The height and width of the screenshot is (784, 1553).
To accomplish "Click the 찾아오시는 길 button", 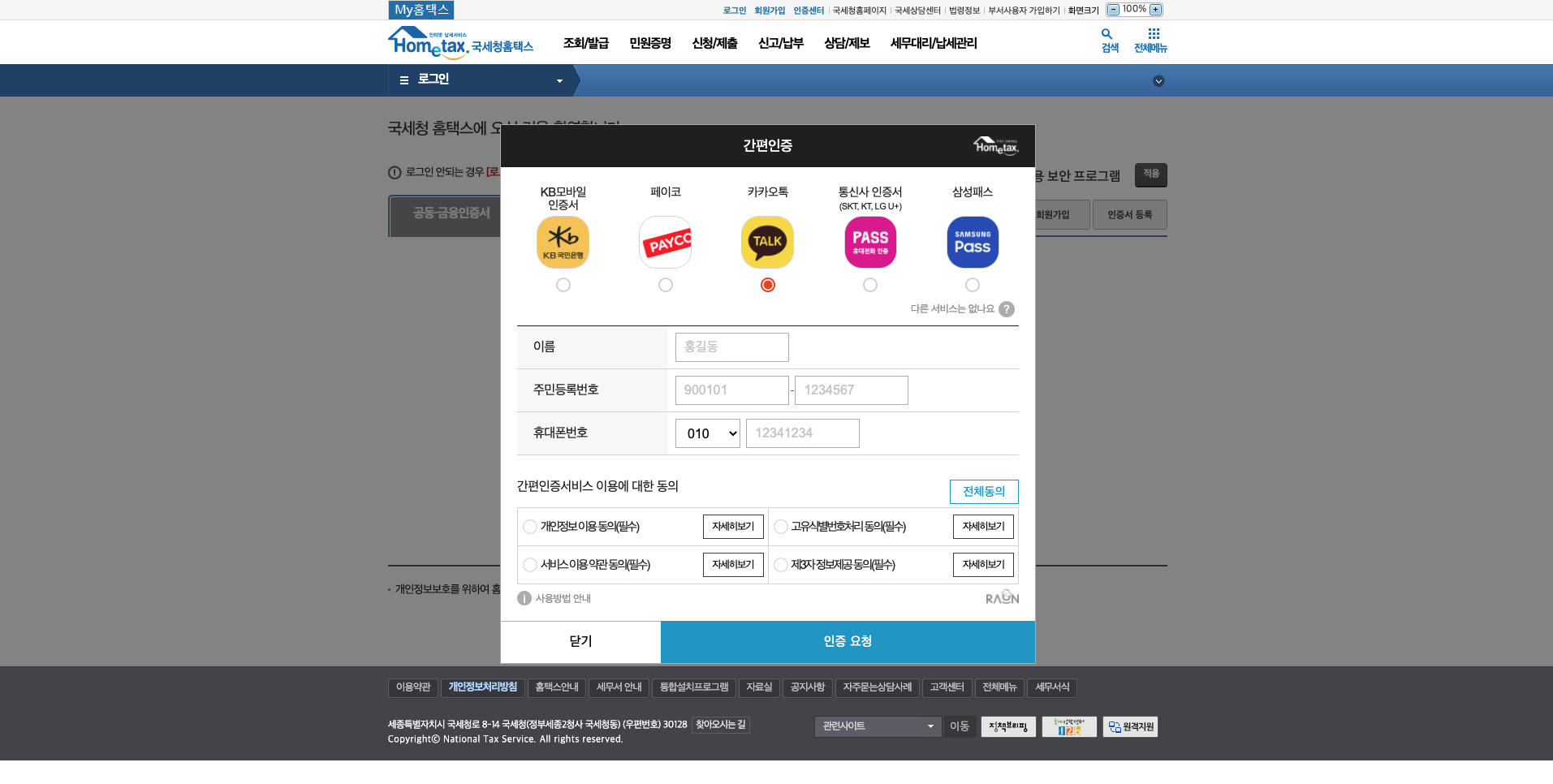I will (x=721, y=725).
